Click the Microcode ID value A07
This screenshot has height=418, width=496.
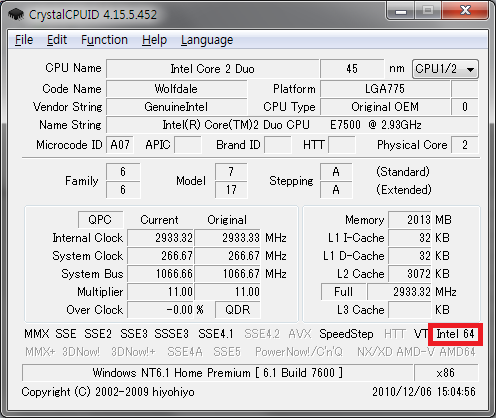120,145
